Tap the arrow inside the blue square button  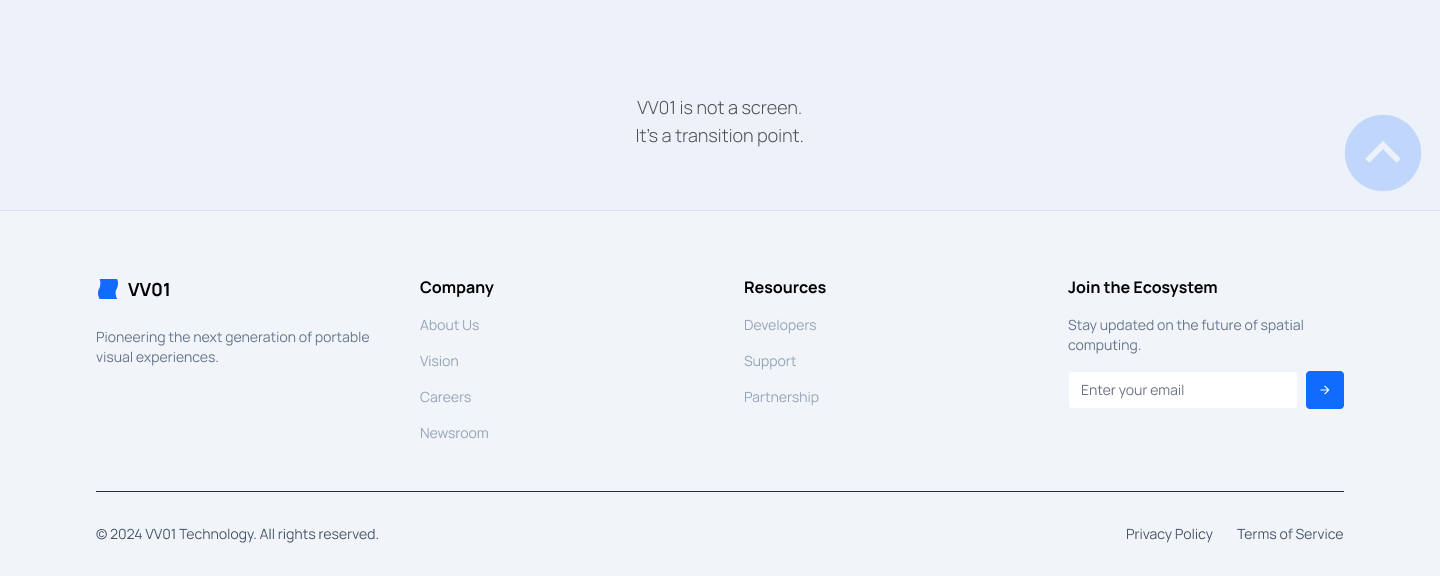click(x=1325, y=390)
